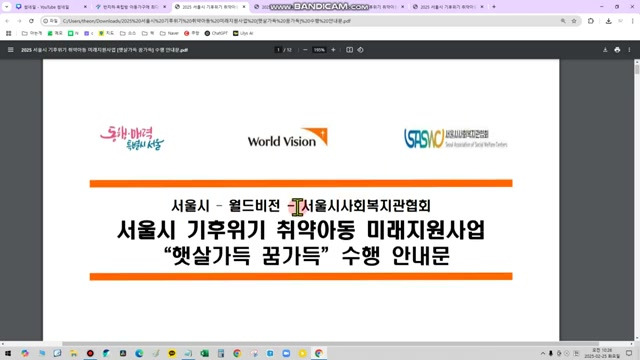
Task: Open the 쿠팡 bookmark
Action: tap(191, 33)
